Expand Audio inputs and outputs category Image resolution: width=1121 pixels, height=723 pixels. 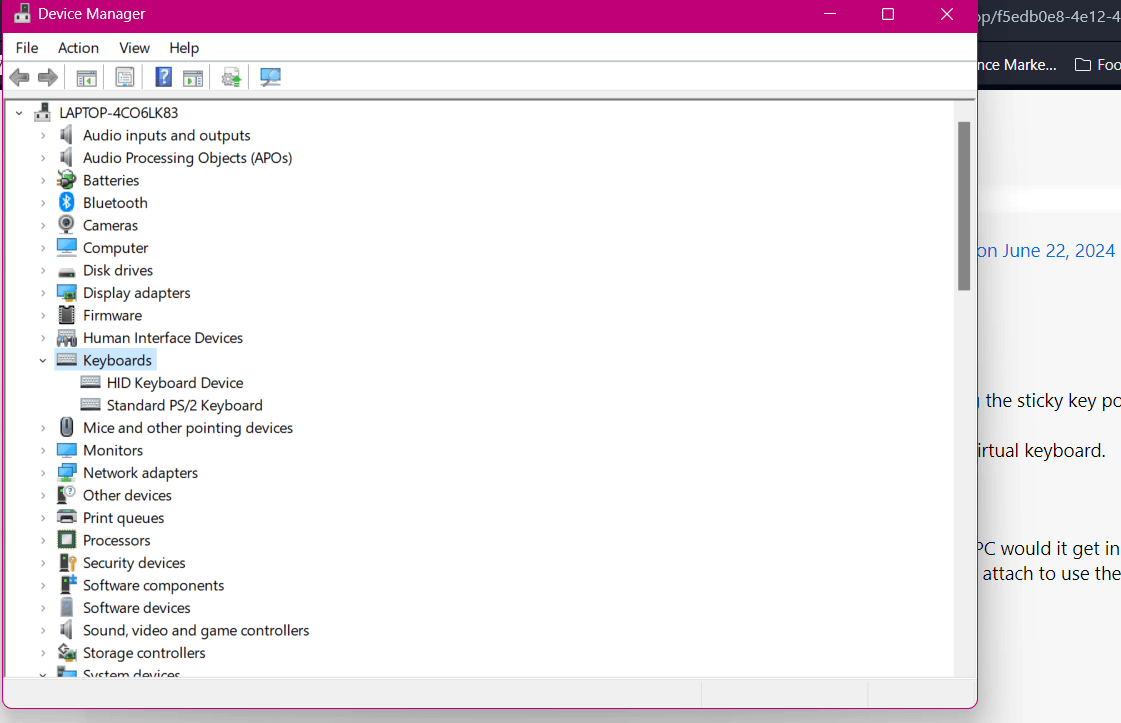pyautogui.click(x=43, y=135)
